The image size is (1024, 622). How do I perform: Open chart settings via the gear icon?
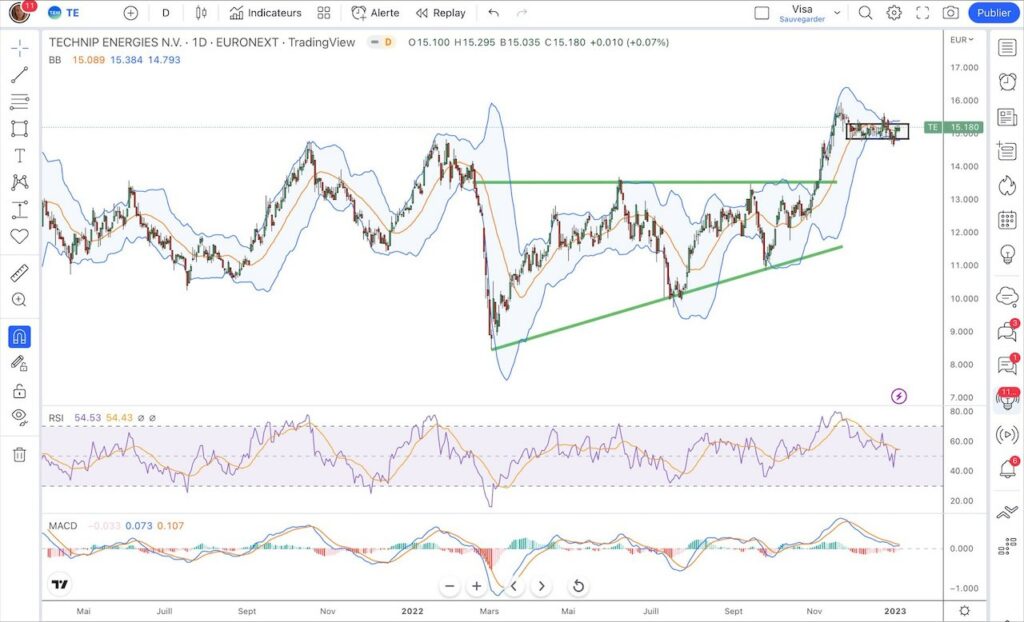(x=893, y=13)
